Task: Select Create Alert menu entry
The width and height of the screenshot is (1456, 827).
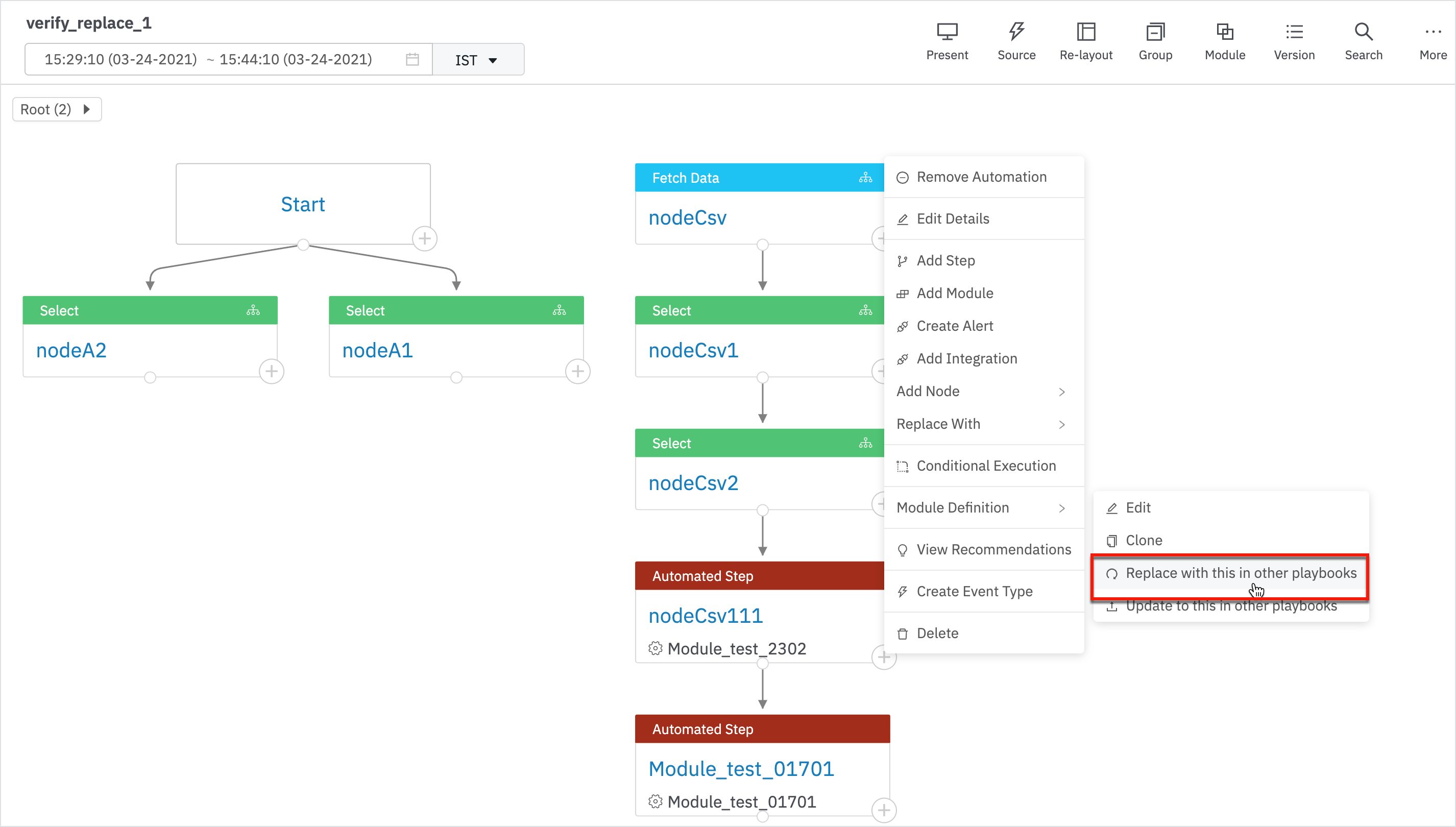Action: point(984,326)
